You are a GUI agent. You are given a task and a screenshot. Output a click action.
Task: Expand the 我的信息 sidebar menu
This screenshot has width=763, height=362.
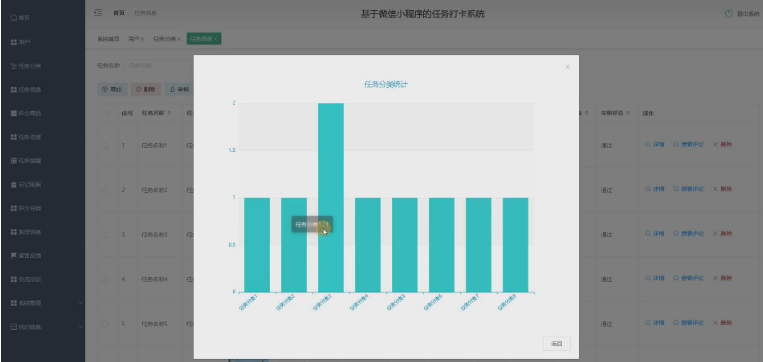[43, 327]
